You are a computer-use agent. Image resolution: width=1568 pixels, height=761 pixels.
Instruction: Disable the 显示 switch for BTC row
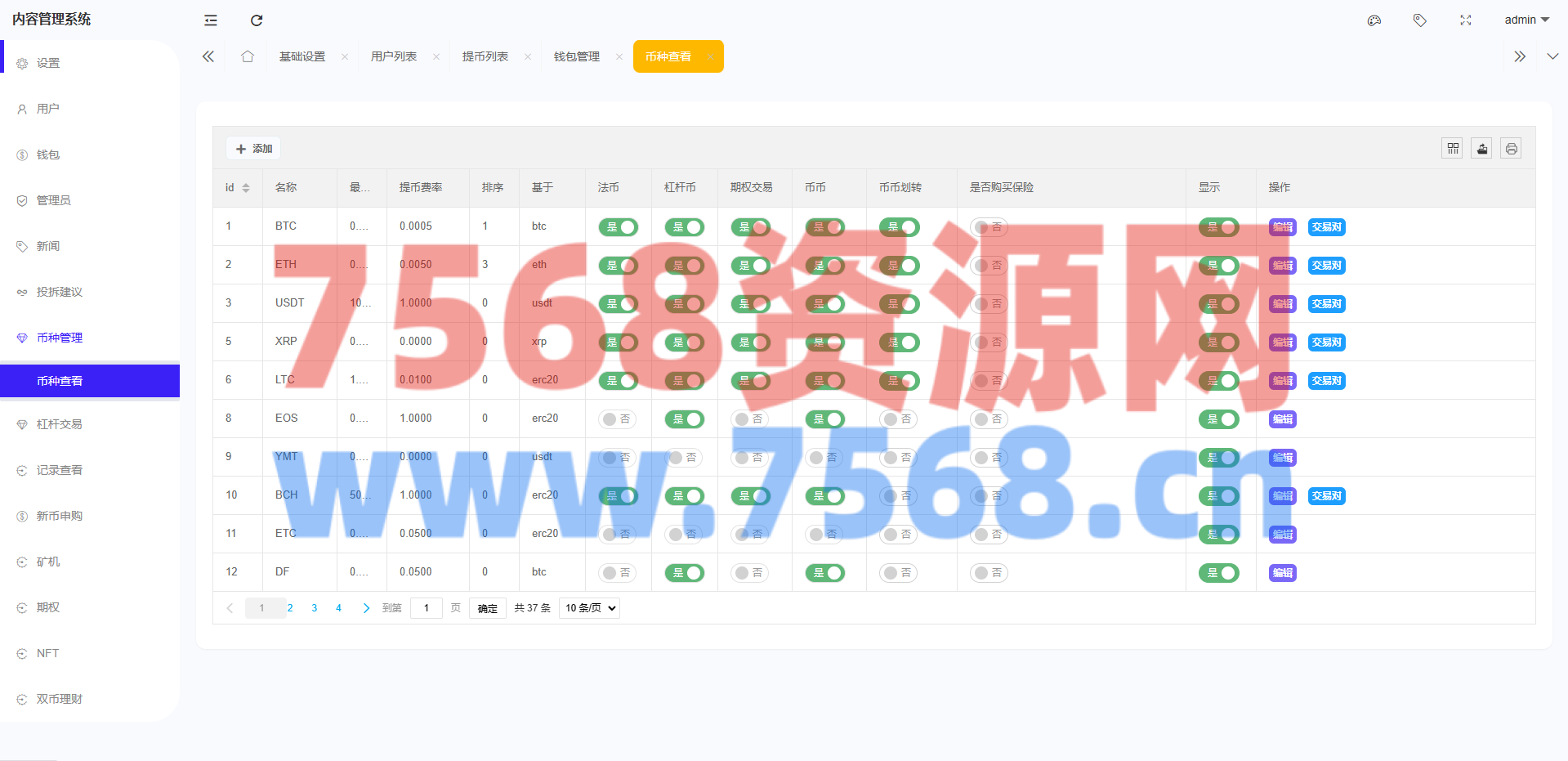[1218, 227]
